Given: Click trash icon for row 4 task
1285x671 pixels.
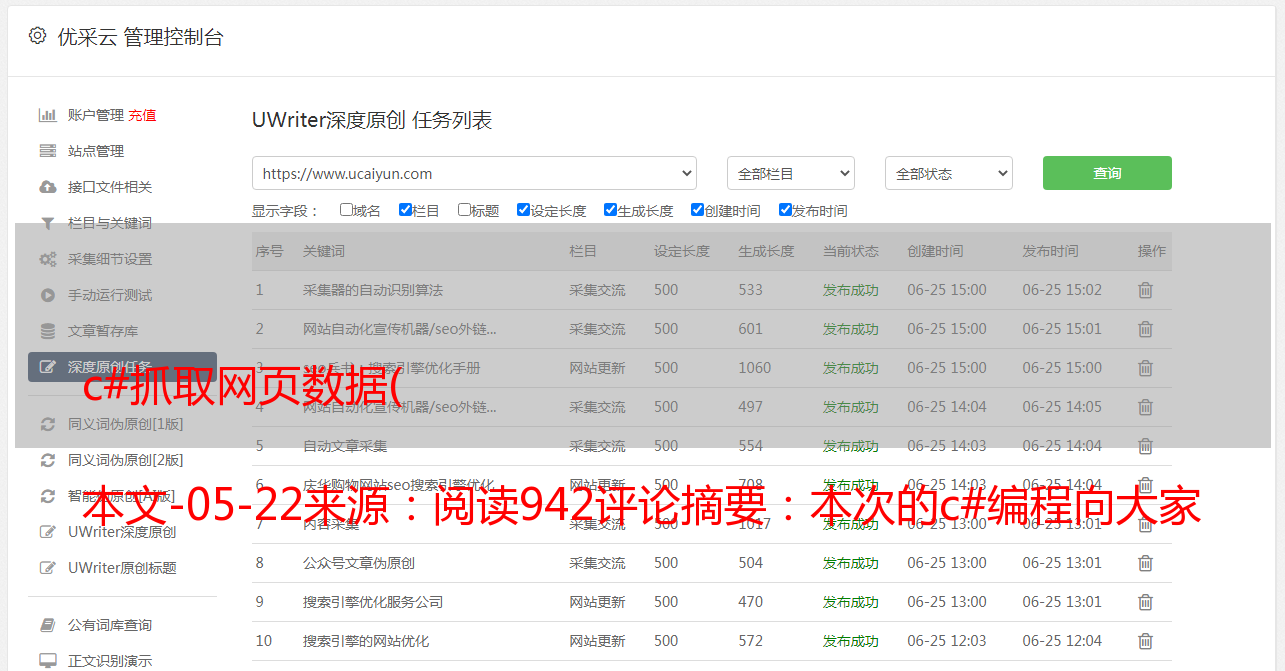Looking at the screenshot, I should pos(1145,407).
